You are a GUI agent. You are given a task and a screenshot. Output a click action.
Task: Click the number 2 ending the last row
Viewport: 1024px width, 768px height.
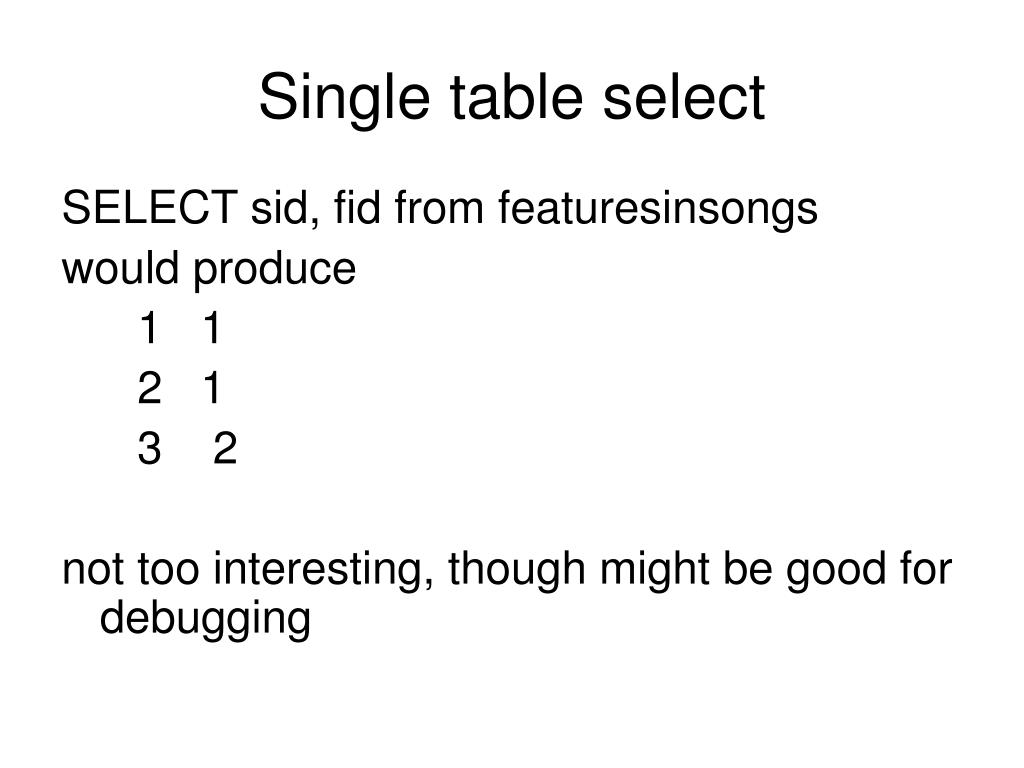(x=225, y=448)
